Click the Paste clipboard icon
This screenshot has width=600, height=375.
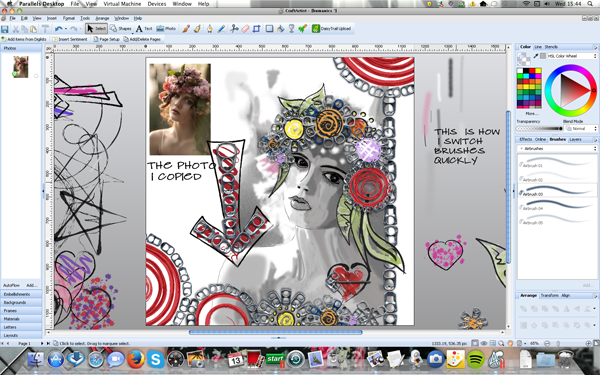point(33,29)
